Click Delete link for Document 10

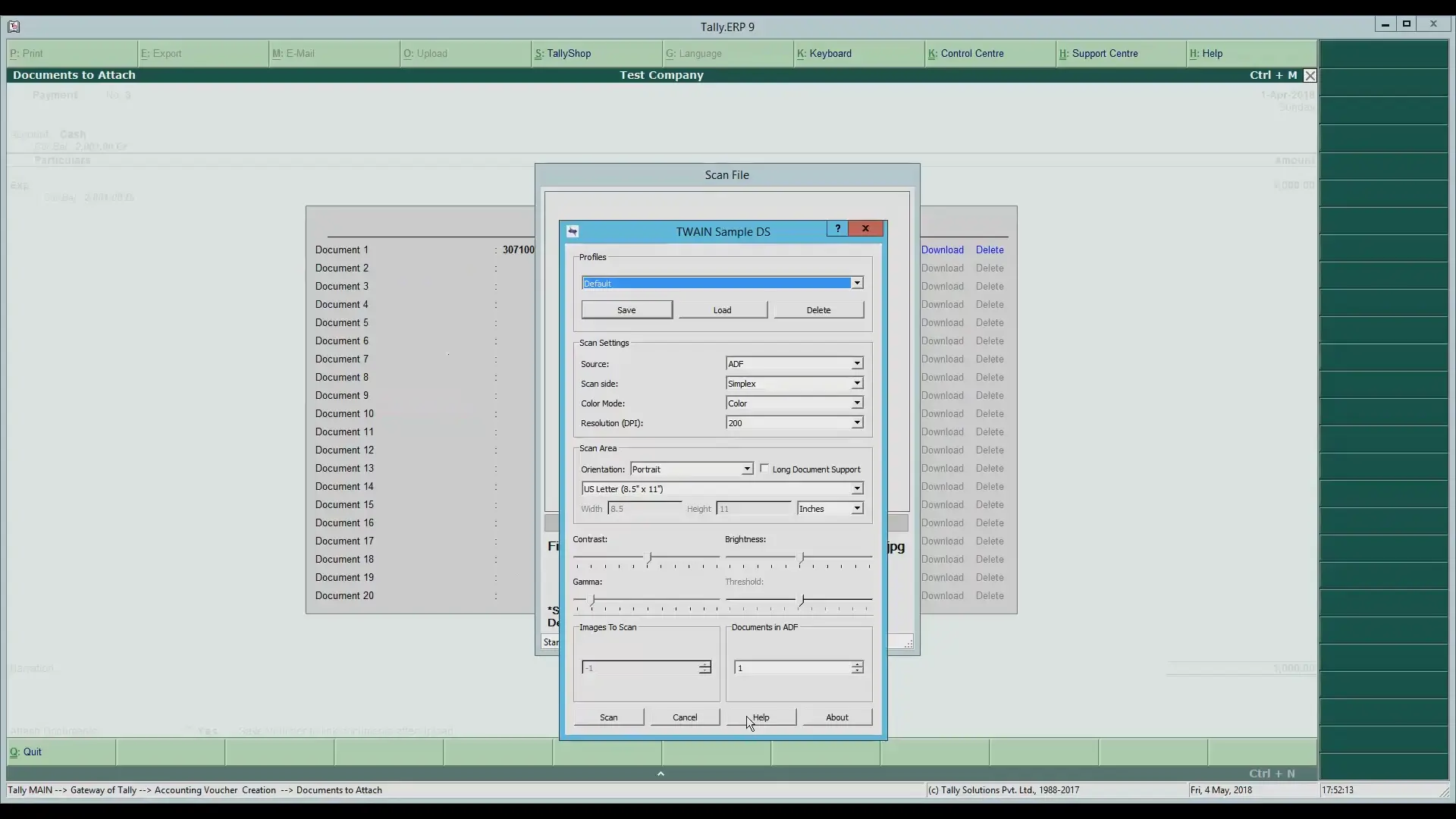[990, 413]
